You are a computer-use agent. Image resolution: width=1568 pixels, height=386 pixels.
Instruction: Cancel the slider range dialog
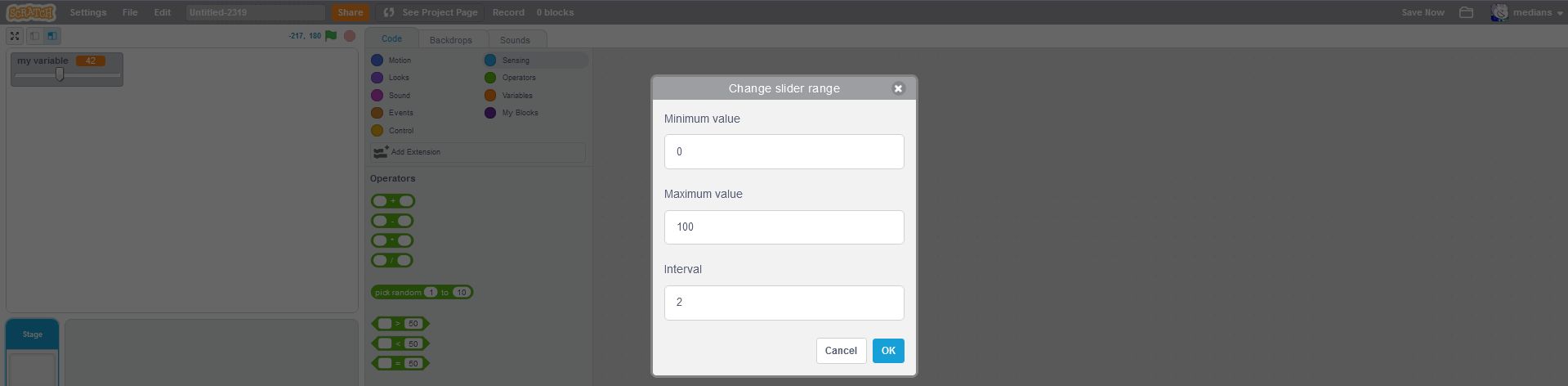coord(841,351)
